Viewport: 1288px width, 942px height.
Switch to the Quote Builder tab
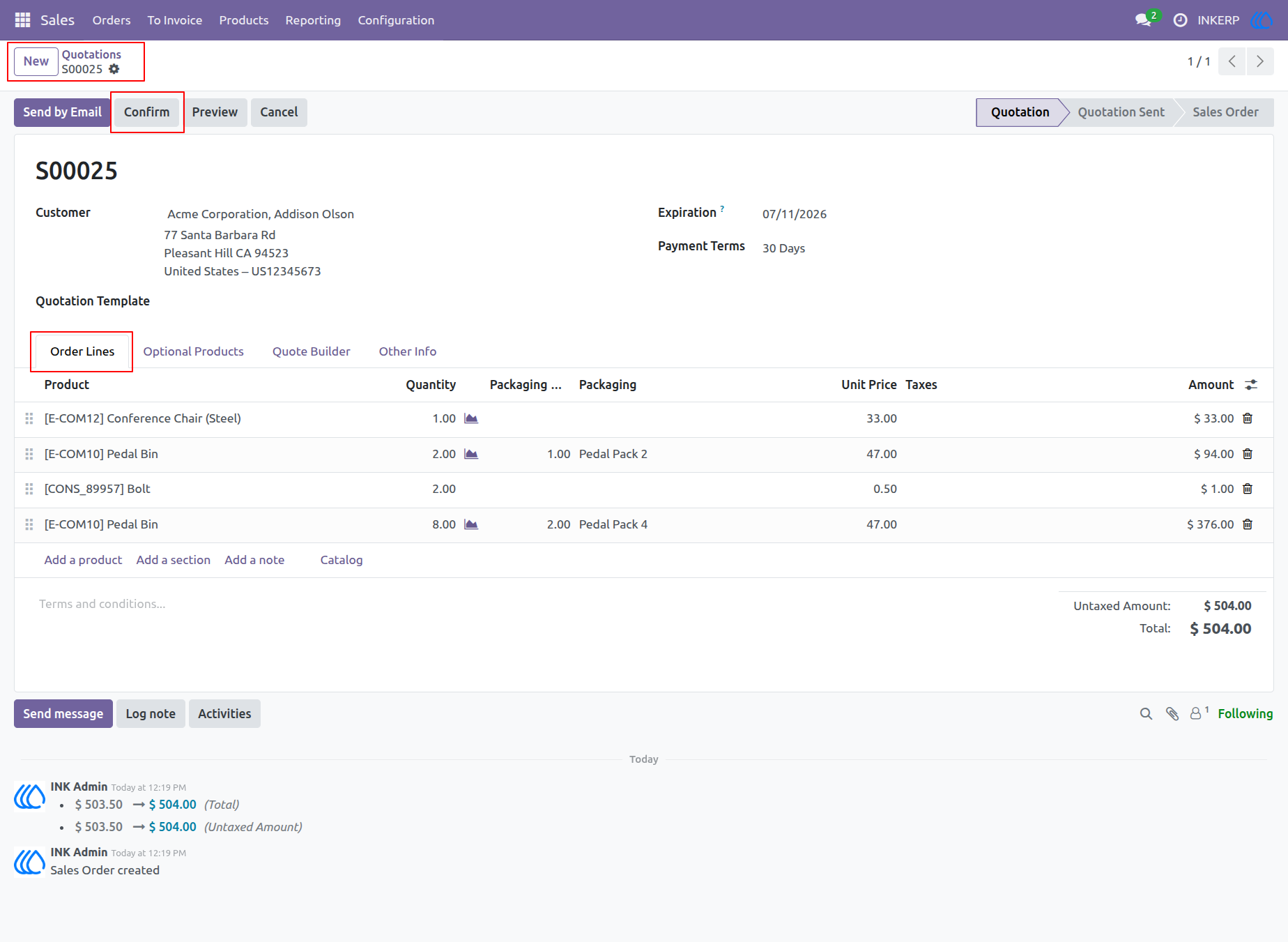click(x=312, y=351)
